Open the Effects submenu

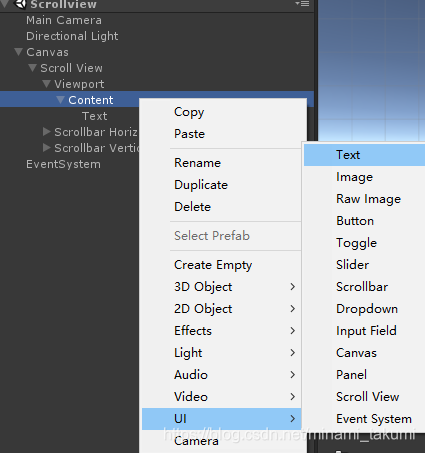click(222, 331)
